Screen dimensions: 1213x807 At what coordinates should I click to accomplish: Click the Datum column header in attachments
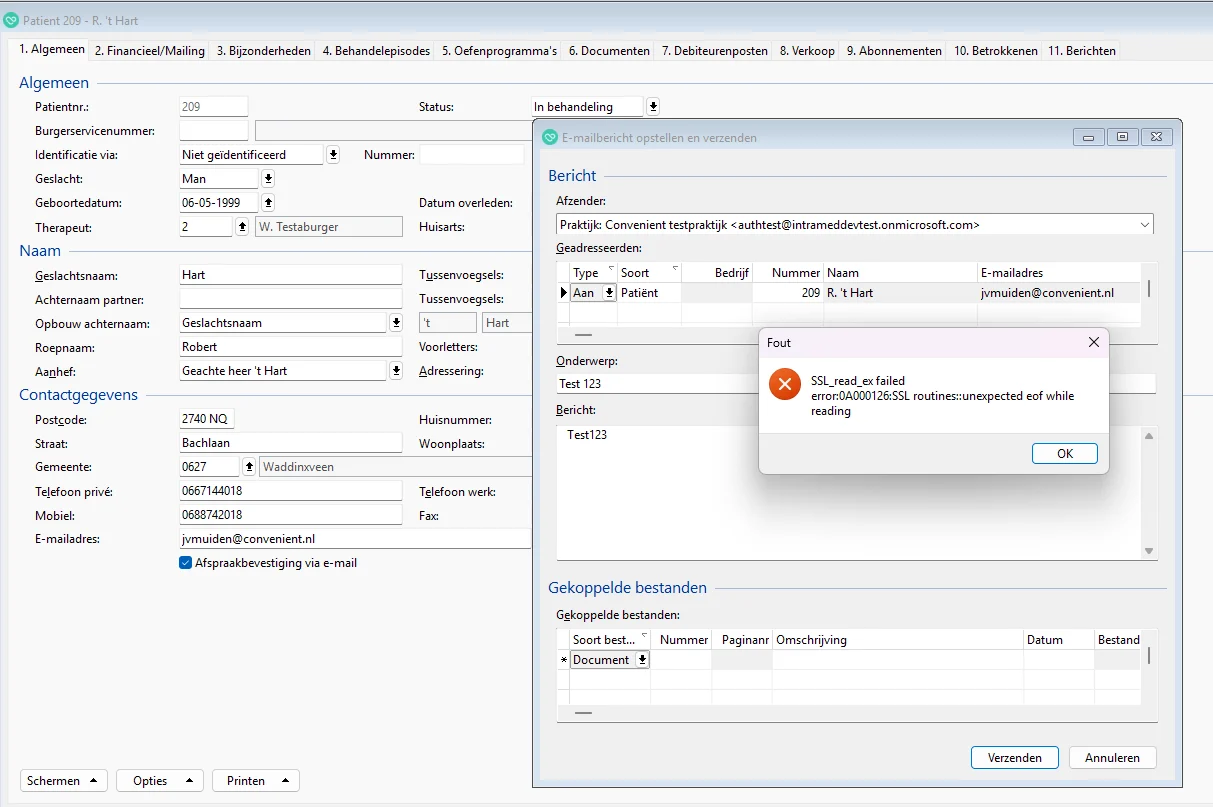click(1059, 640)
